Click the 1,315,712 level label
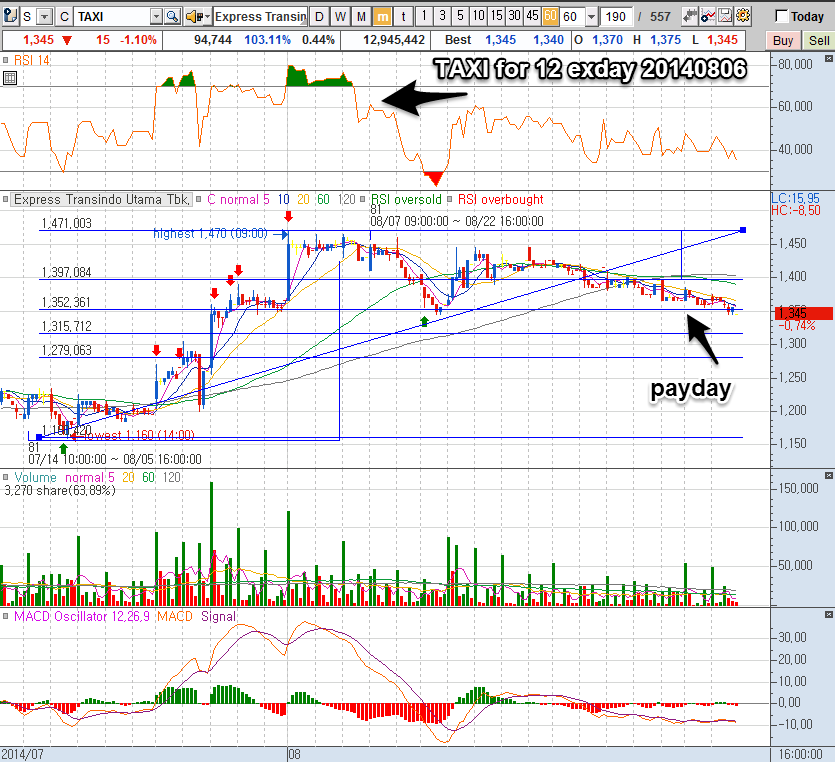This screenshot has width=835, height=762. pyautogui.click(x=67, y=326)
